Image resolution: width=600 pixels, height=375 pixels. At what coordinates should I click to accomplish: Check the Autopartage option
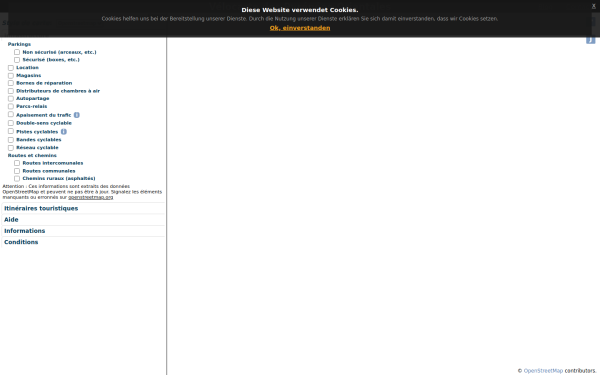point(11,98)
